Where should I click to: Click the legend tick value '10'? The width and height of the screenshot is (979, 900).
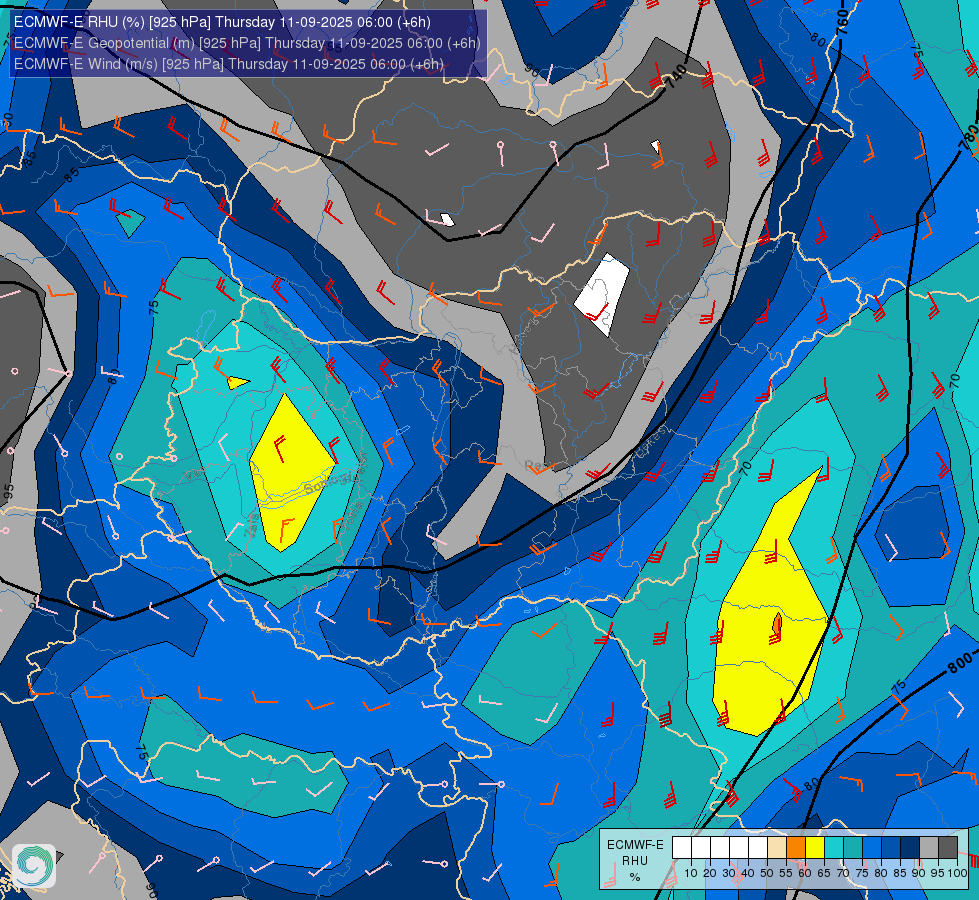(x=691, y=874)
